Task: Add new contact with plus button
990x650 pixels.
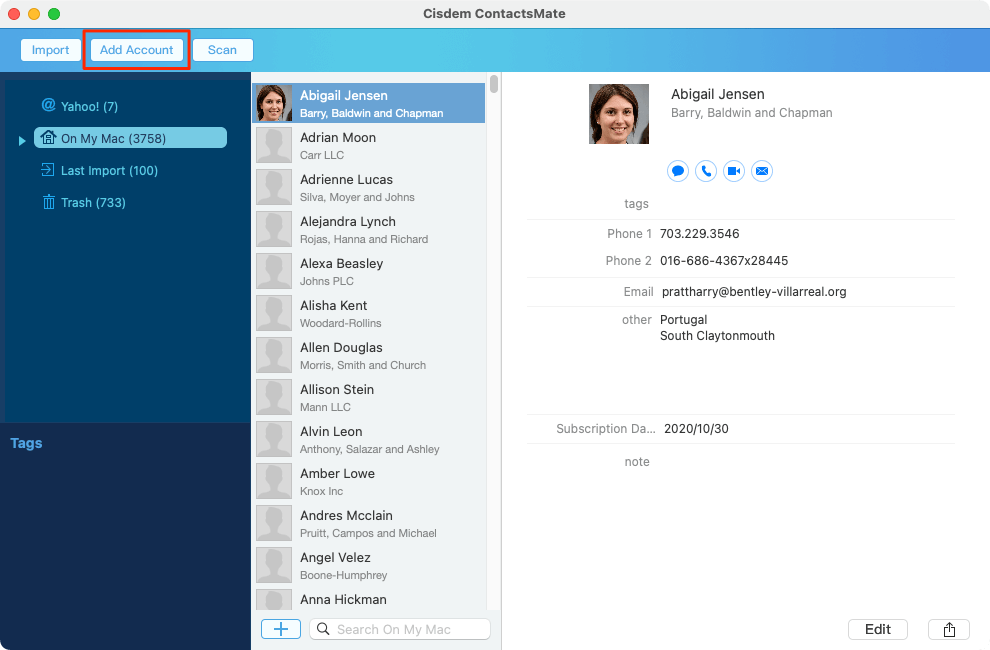Action: pos(281,629)
